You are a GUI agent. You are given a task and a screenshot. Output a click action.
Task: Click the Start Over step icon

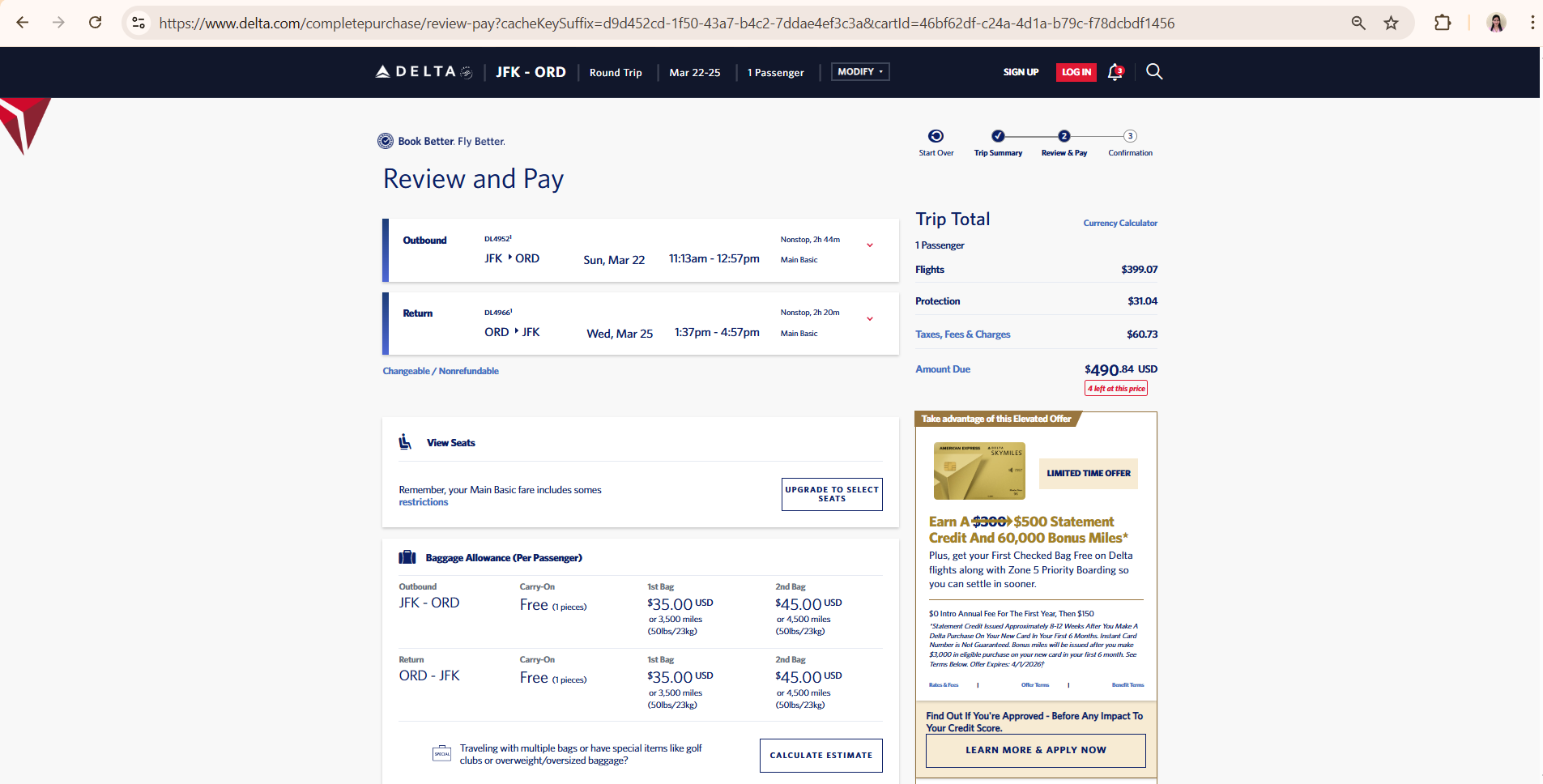pos(936,136)
